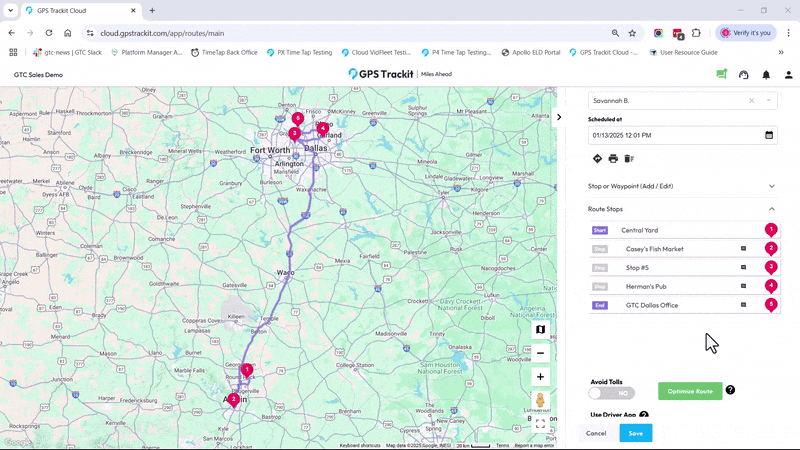Click pin marker 5 in Route Stops list
Screen dimensions: 800x450
[x=771, y=305]
